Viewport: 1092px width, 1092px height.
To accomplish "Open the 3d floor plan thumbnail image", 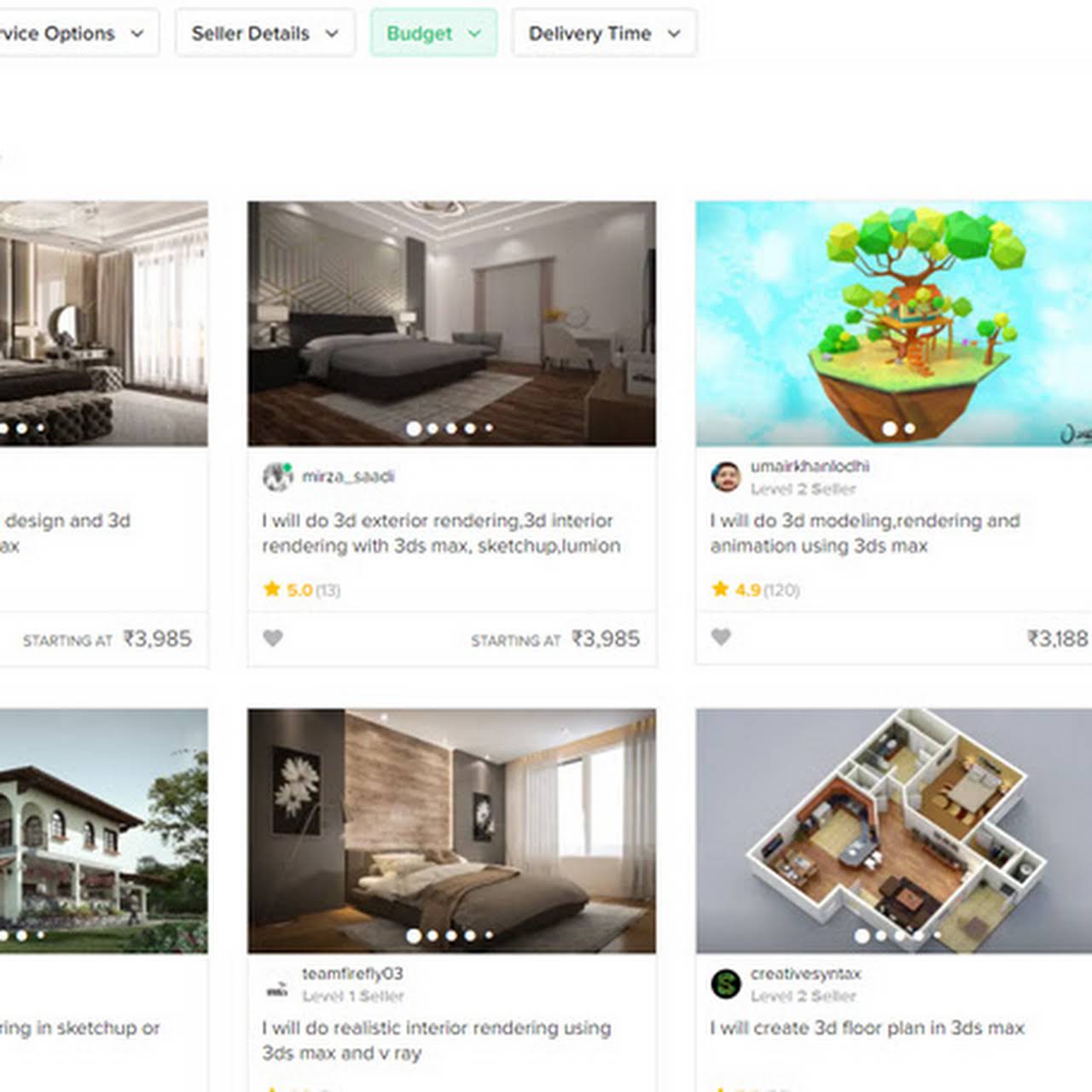I will tap(894, 831).
